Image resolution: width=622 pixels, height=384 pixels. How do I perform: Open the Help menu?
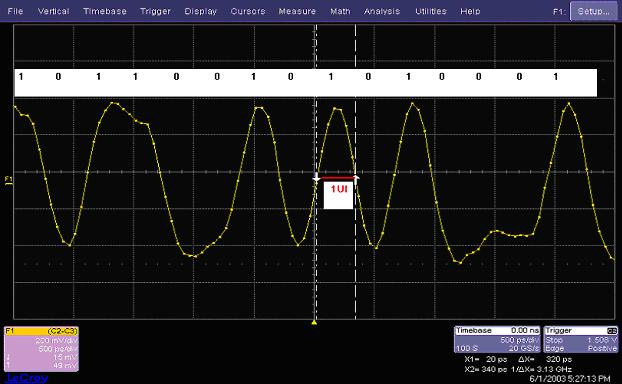click(x=470, y=11)
